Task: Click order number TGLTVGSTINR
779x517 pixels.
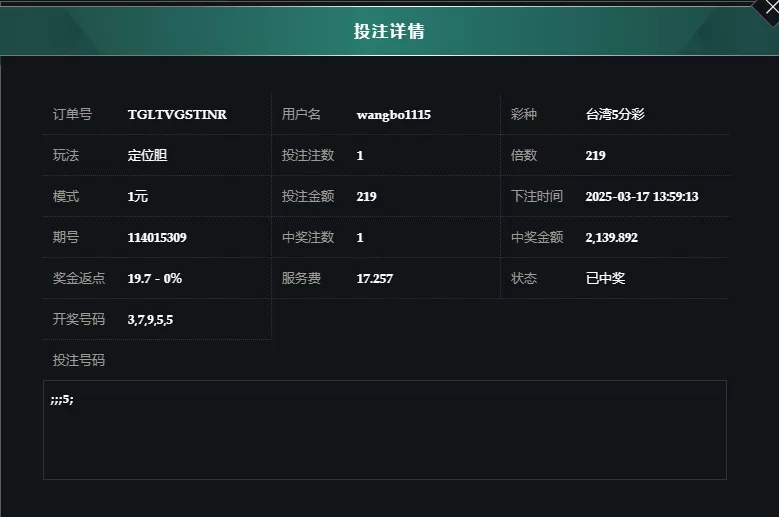Action: tap(177, 115)
